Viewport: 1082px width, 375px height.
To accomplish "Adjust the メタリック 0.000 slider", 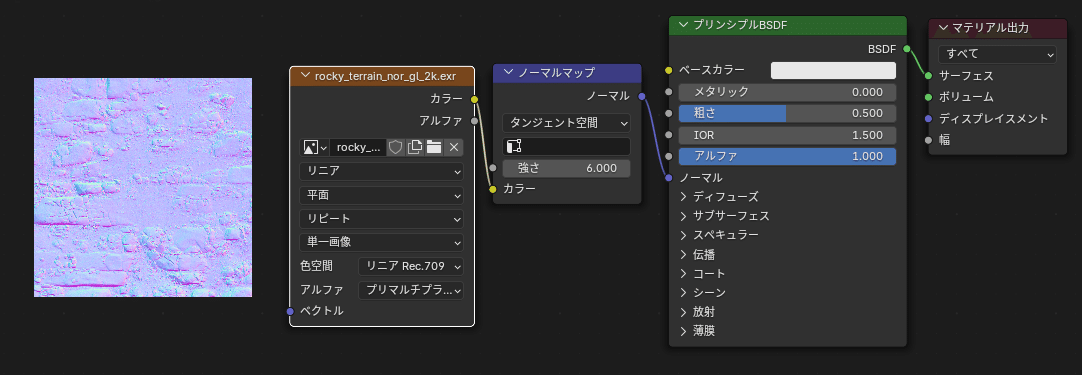I will pos(787,92).
